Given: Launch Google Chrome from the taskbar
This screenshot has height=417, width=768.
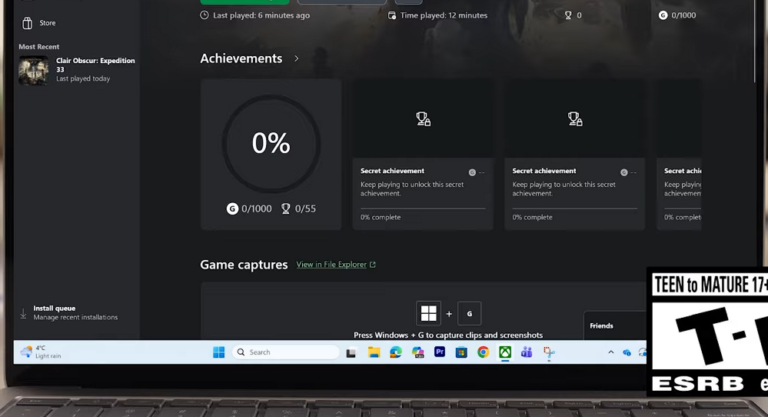Looking at the screenshot, I should point(483,352).
